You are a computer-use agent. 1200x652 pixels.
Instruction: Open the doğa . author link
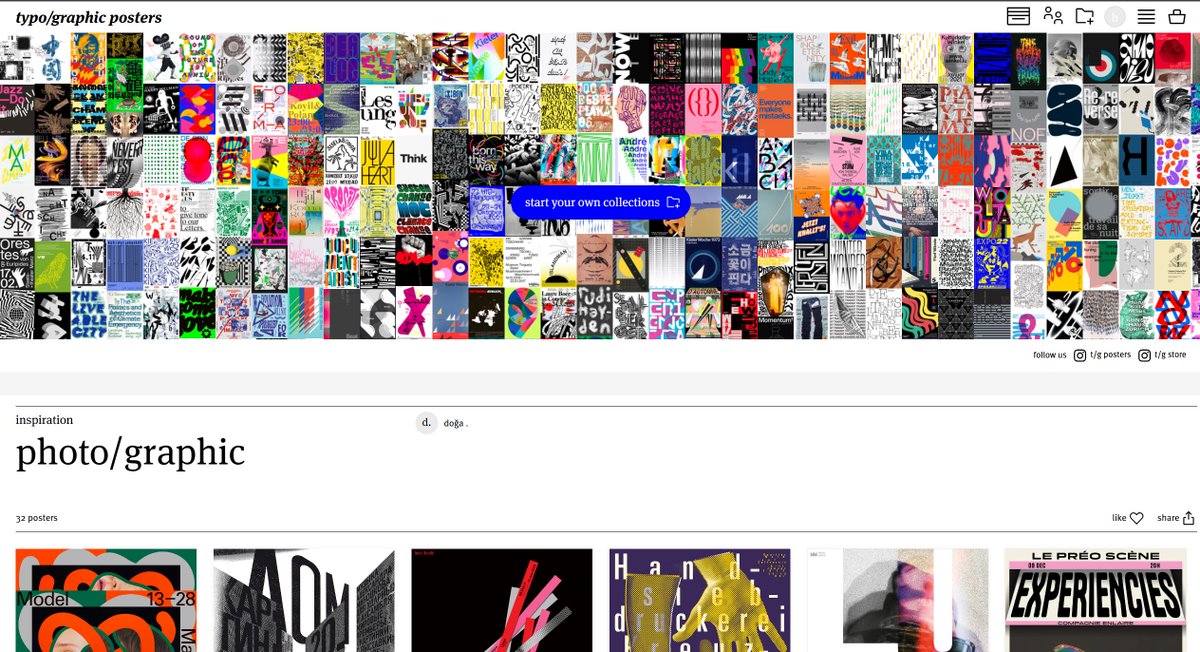[456, 424]
